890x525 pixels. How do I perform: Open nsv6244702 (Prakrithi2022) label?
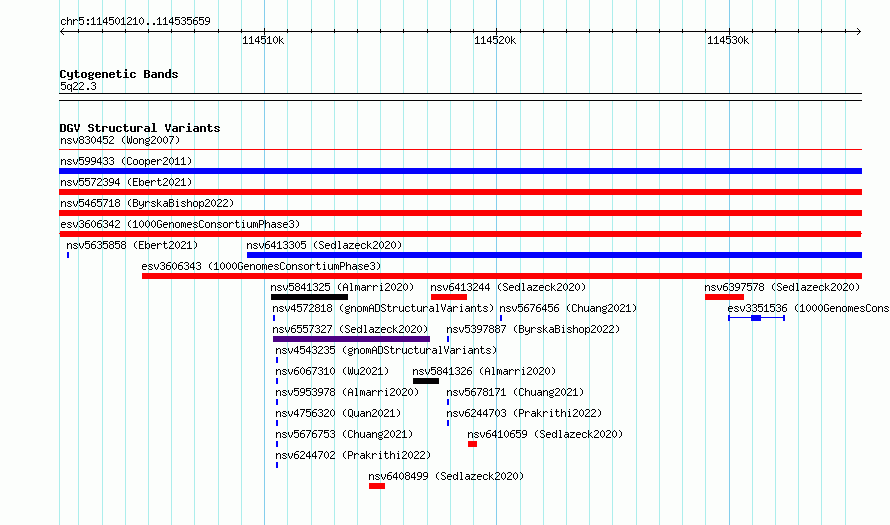pyautogui.click(x=353, y=455)
